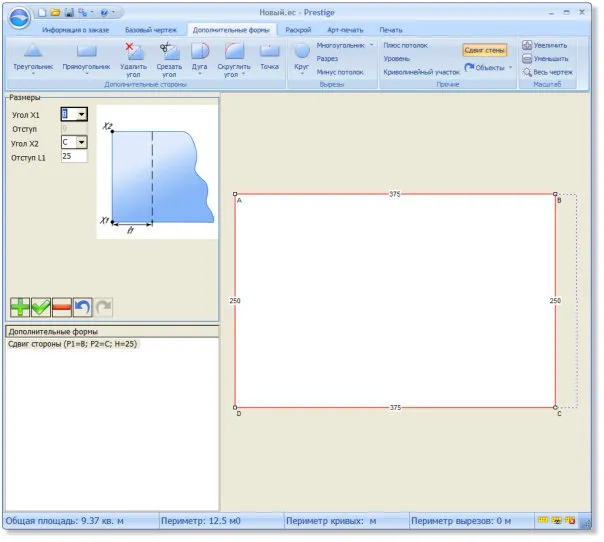Click corner point A on the drawing

[235, 194]
